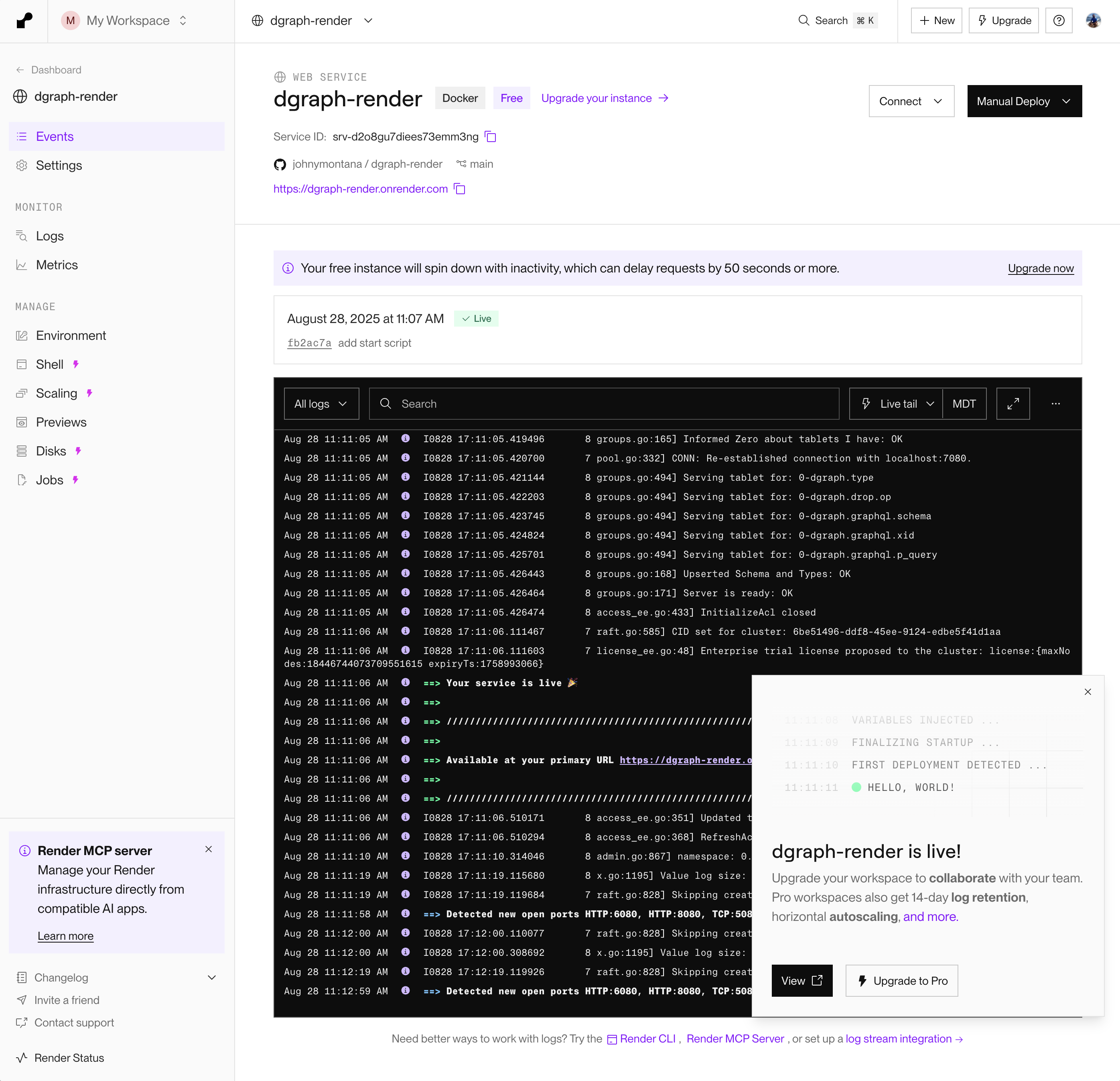The height and width of the screenshot is (1081, 1120).
Task: Click the Upgrade button in header
Action: click(x=1003, y=20)
